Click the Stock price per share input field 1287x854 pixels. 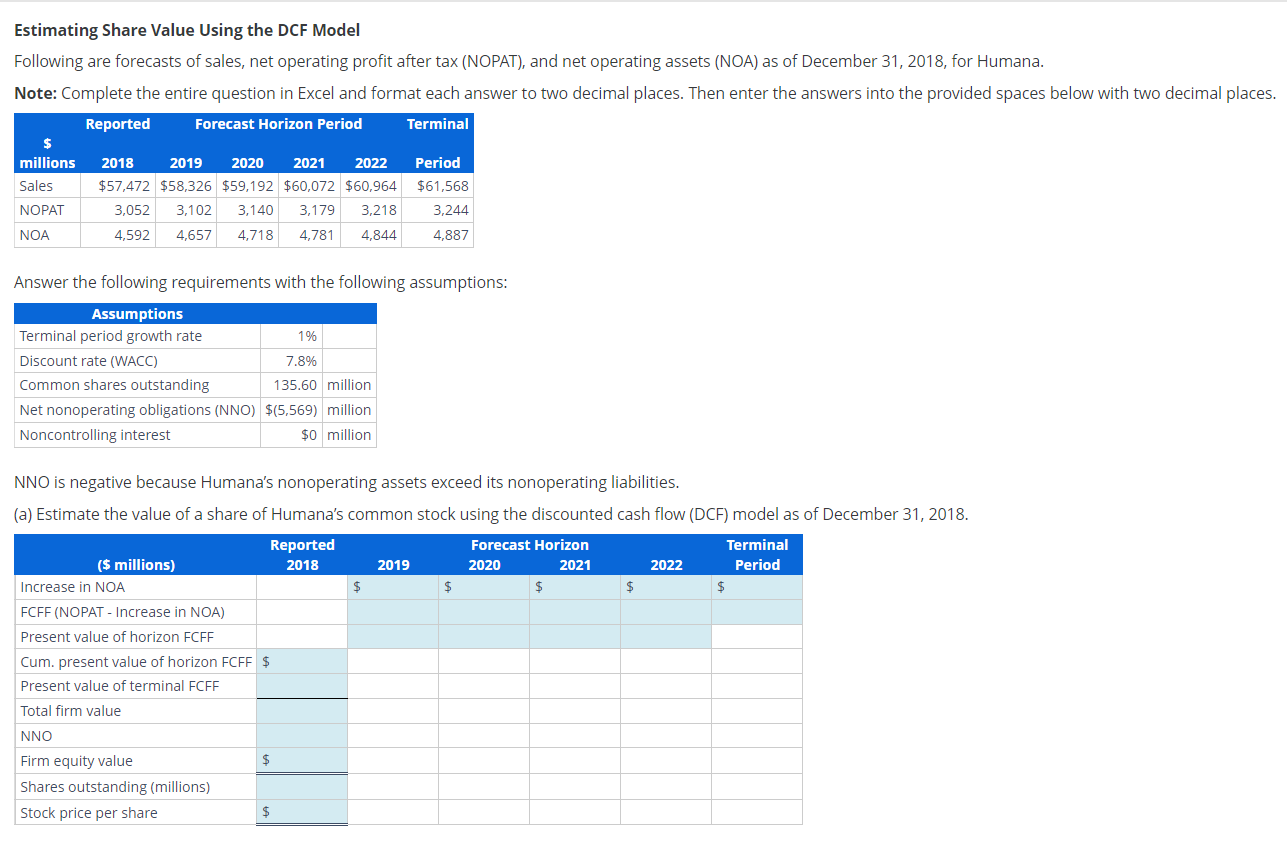302,812
